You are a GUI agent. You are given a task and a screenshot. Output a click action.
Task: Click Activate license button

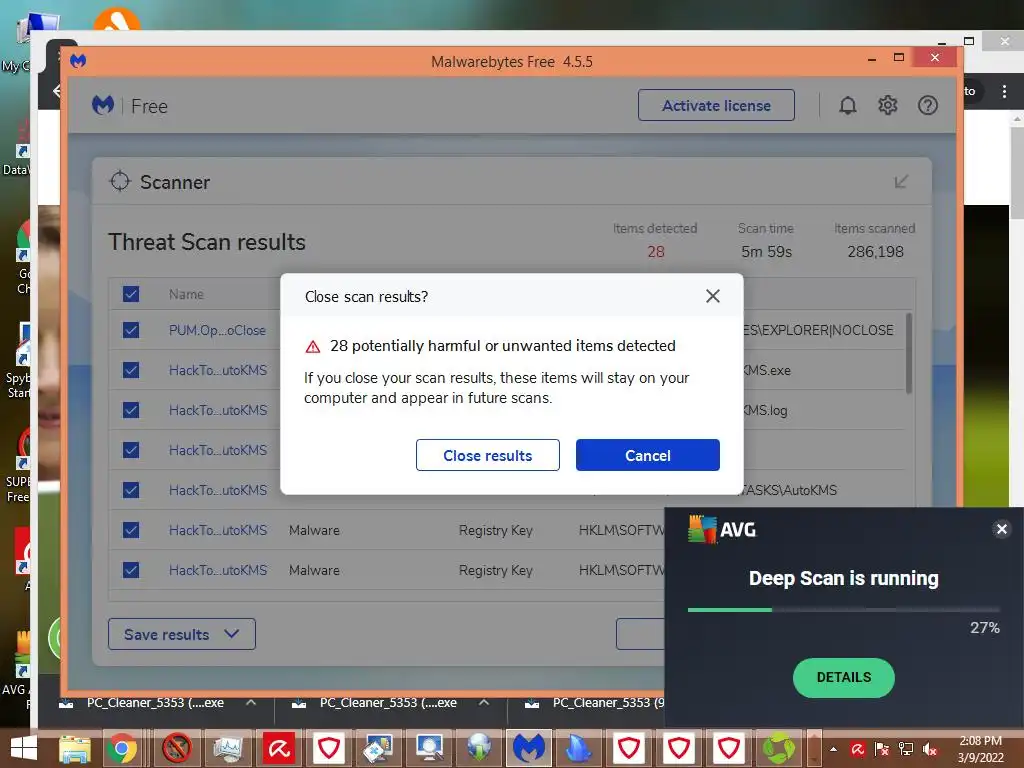pos(716,105)
